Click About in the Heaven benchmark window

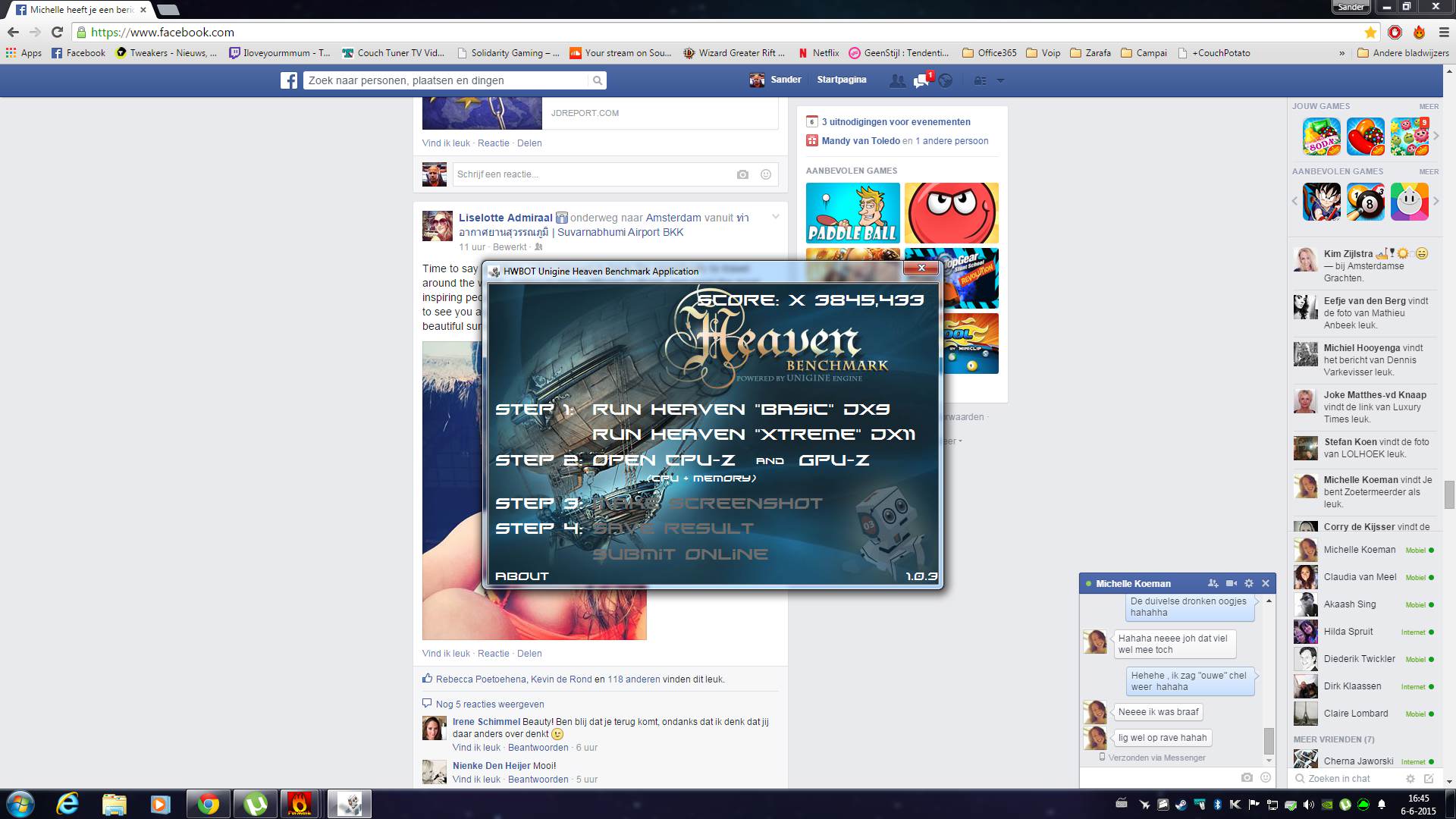pyautogui.click(x=522, y=576)
